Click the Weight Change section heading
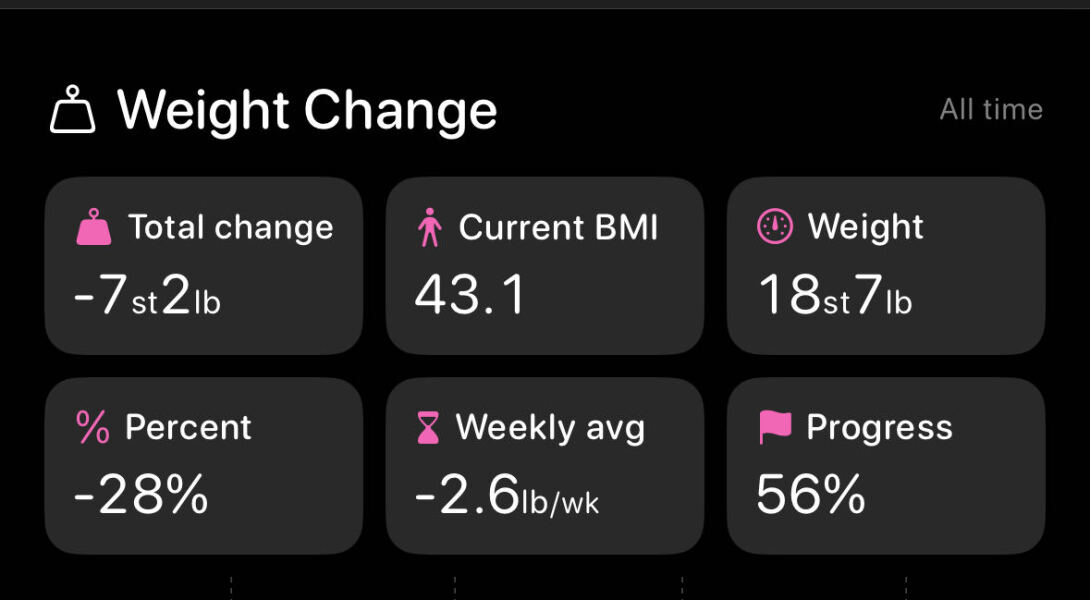The image size is (1090, 600). 307,110
